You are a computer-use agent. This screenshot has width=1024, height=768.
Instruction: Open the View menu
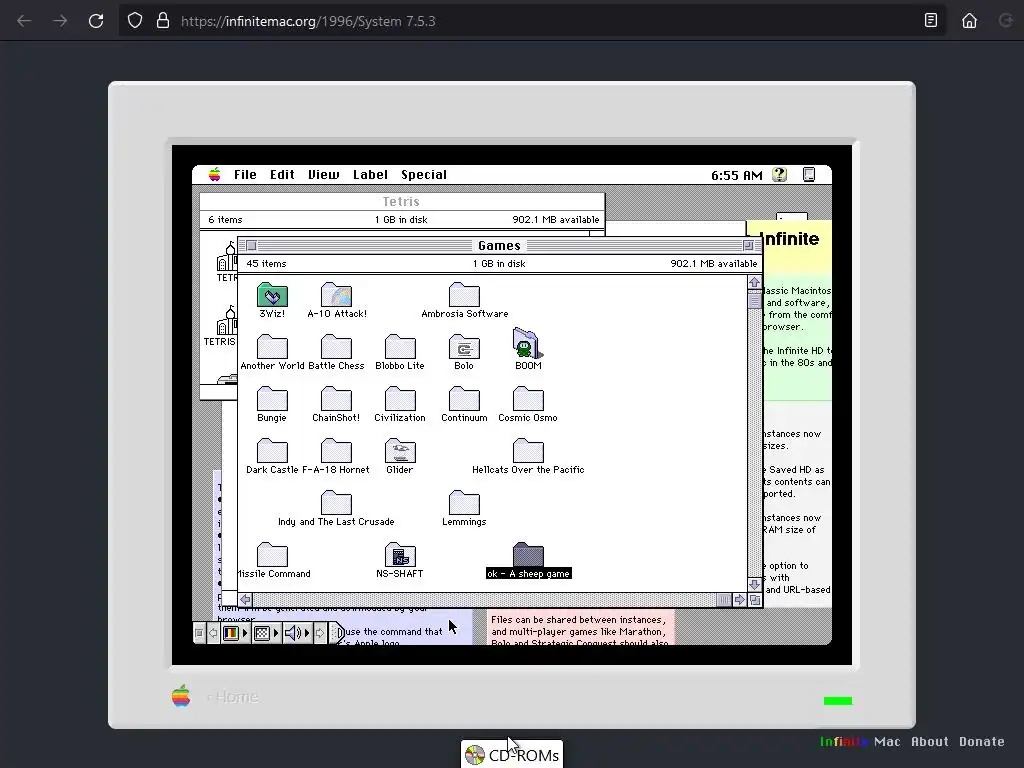pos(324,174)
